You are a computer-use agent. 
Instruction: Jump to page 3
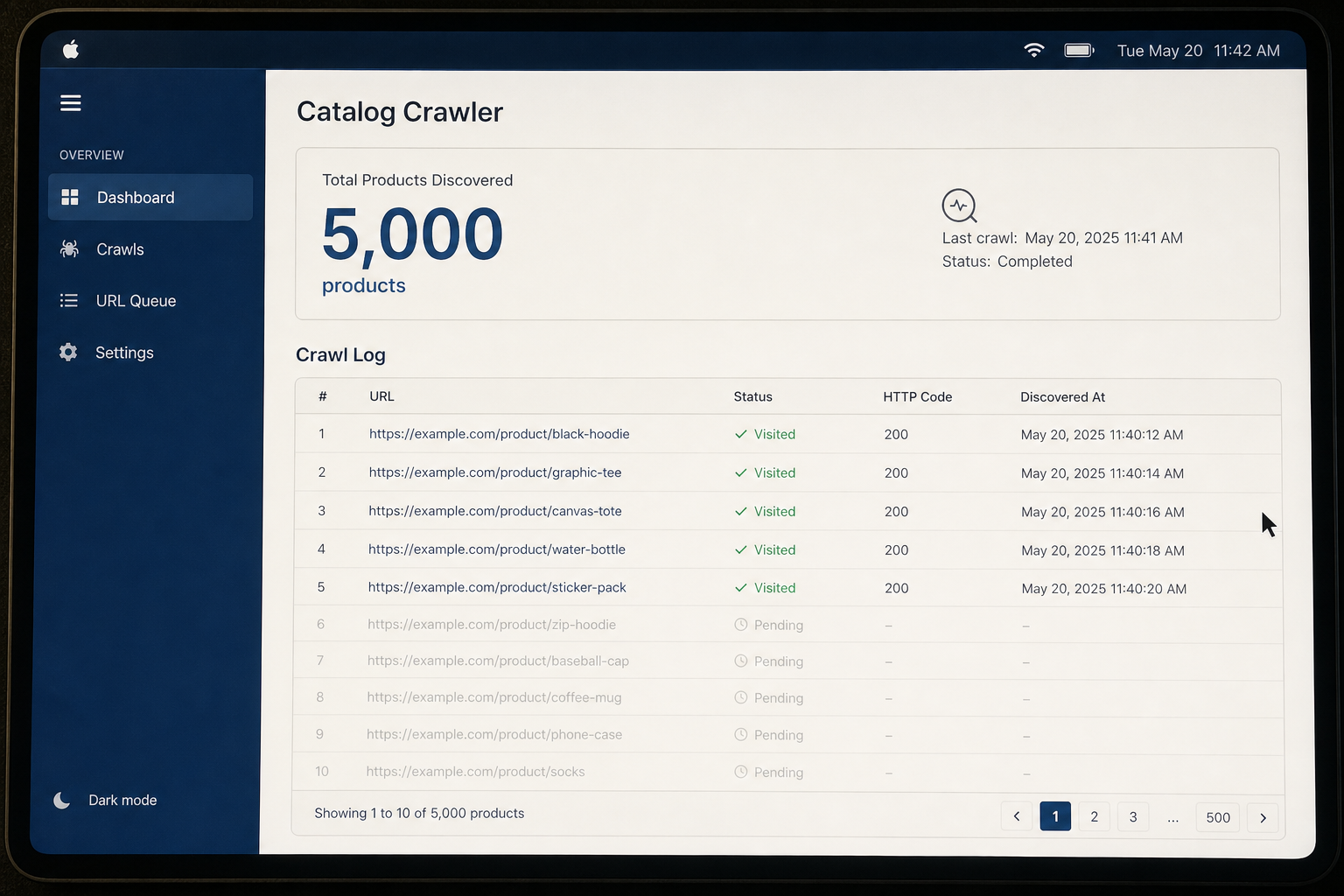coord(1133,816)
